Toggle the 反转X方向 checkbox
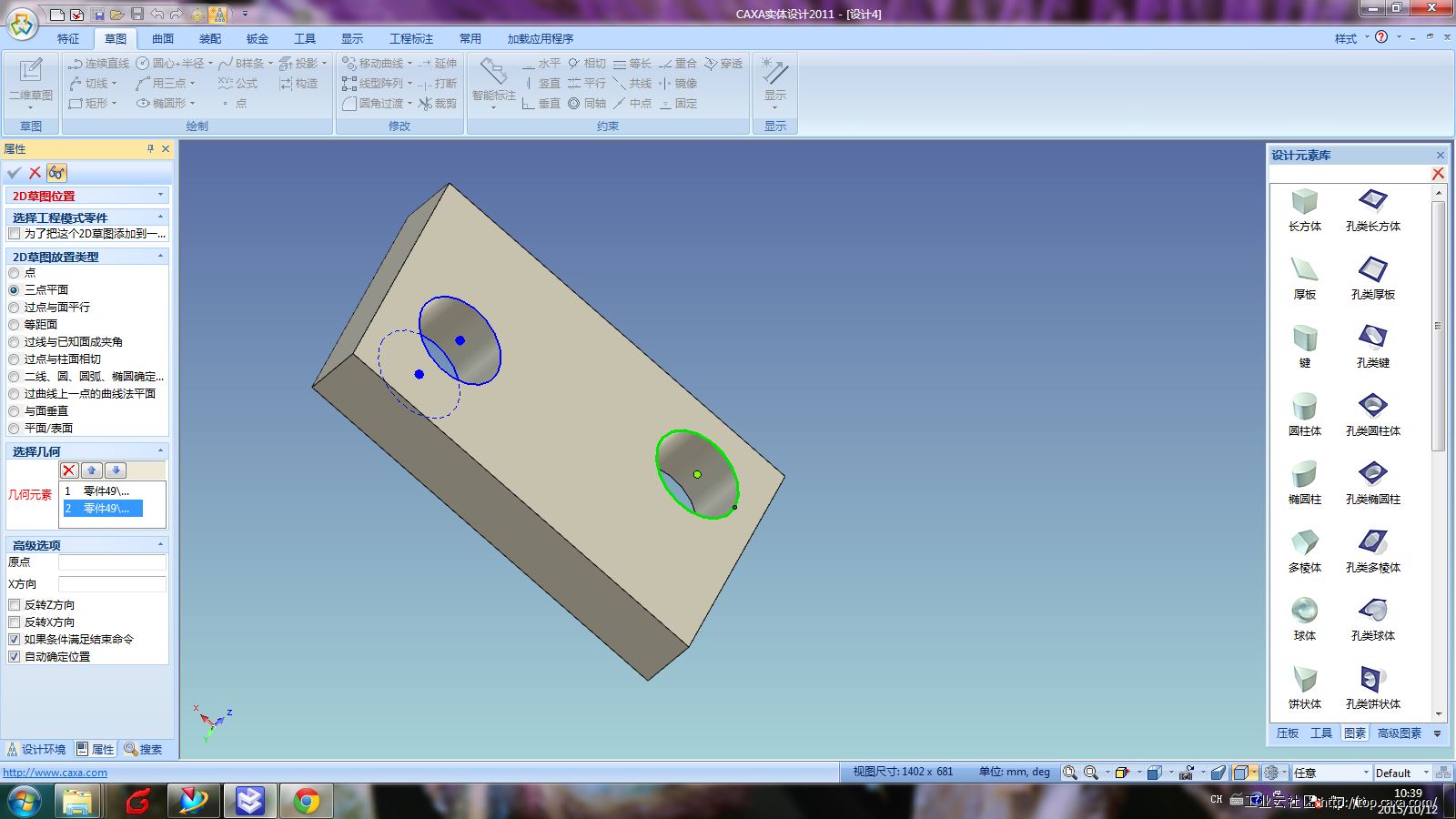The image size is (1456, 819). pyautogui.click(x=14, y=622)
